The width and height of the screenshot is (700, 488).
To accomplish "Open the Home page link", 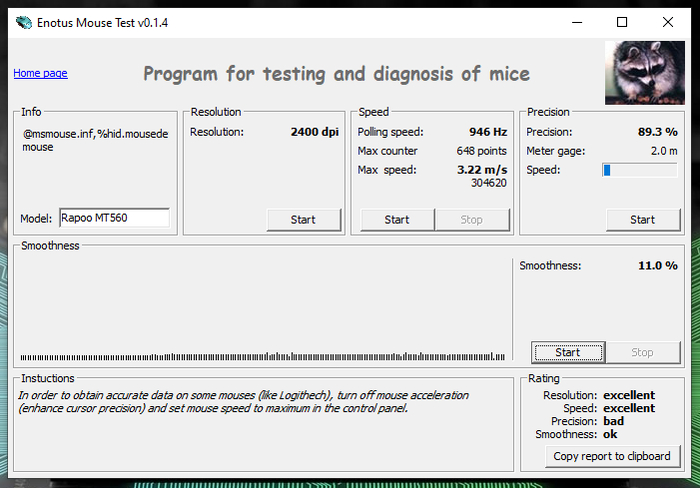I will click(x=40, y=73).
